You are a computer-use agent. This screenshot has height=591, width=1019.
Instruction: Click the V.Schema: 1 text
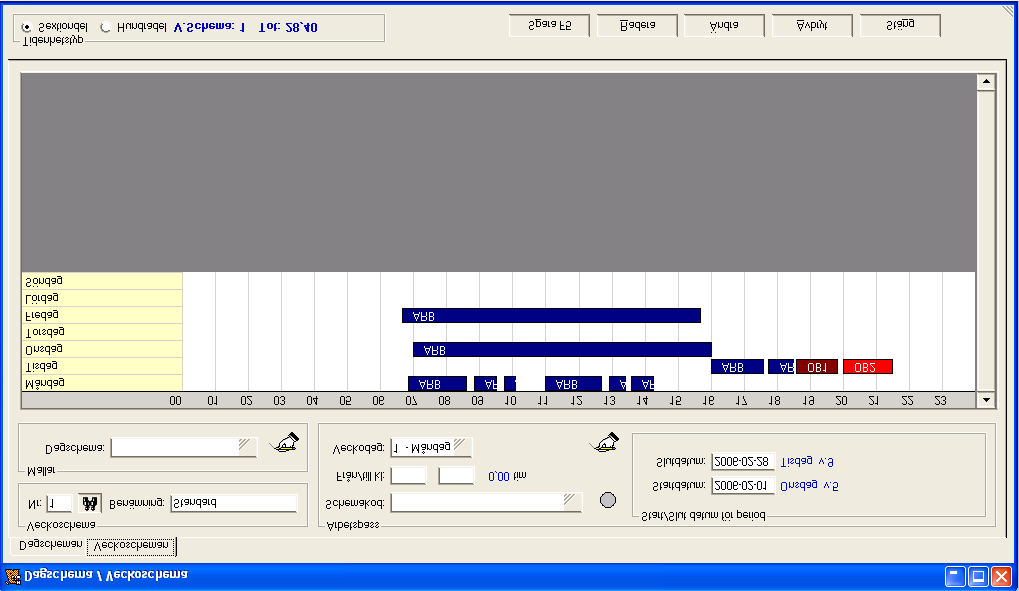(209, 27)
